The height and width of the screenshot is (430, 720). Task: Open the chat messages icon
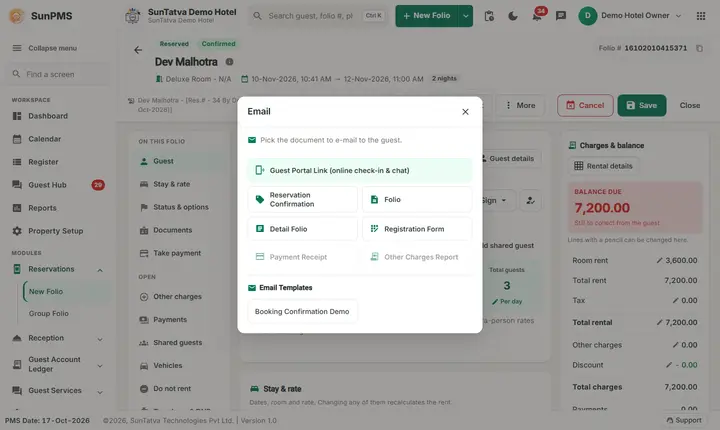[561, 16]
